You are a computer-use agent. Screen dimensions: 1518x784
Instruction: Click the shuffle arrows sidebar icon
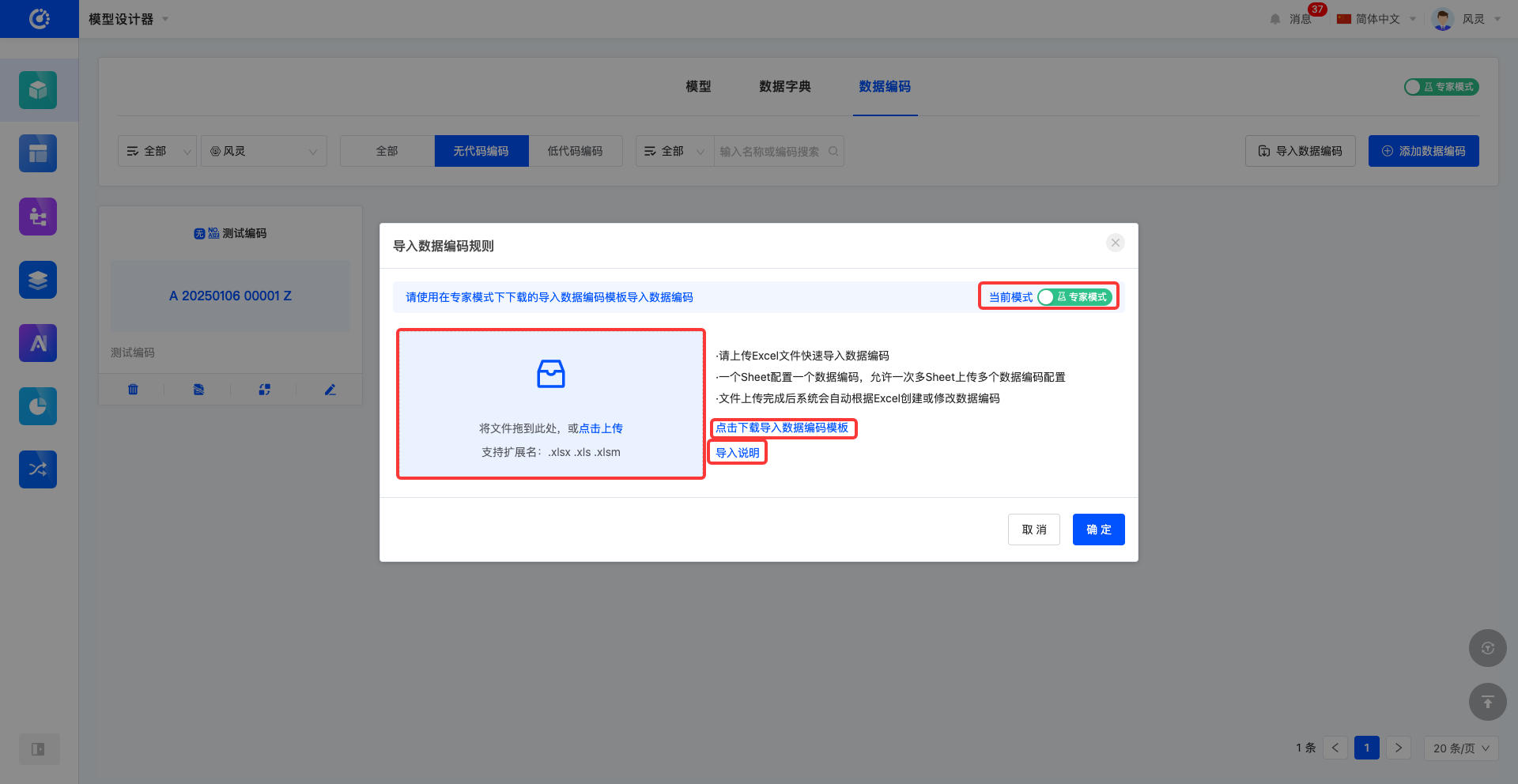point(38,469)
